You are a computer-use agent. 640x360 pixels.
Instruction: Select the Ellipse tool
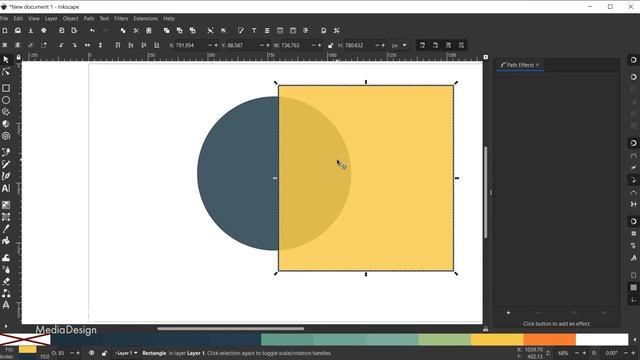pos(6,100)
